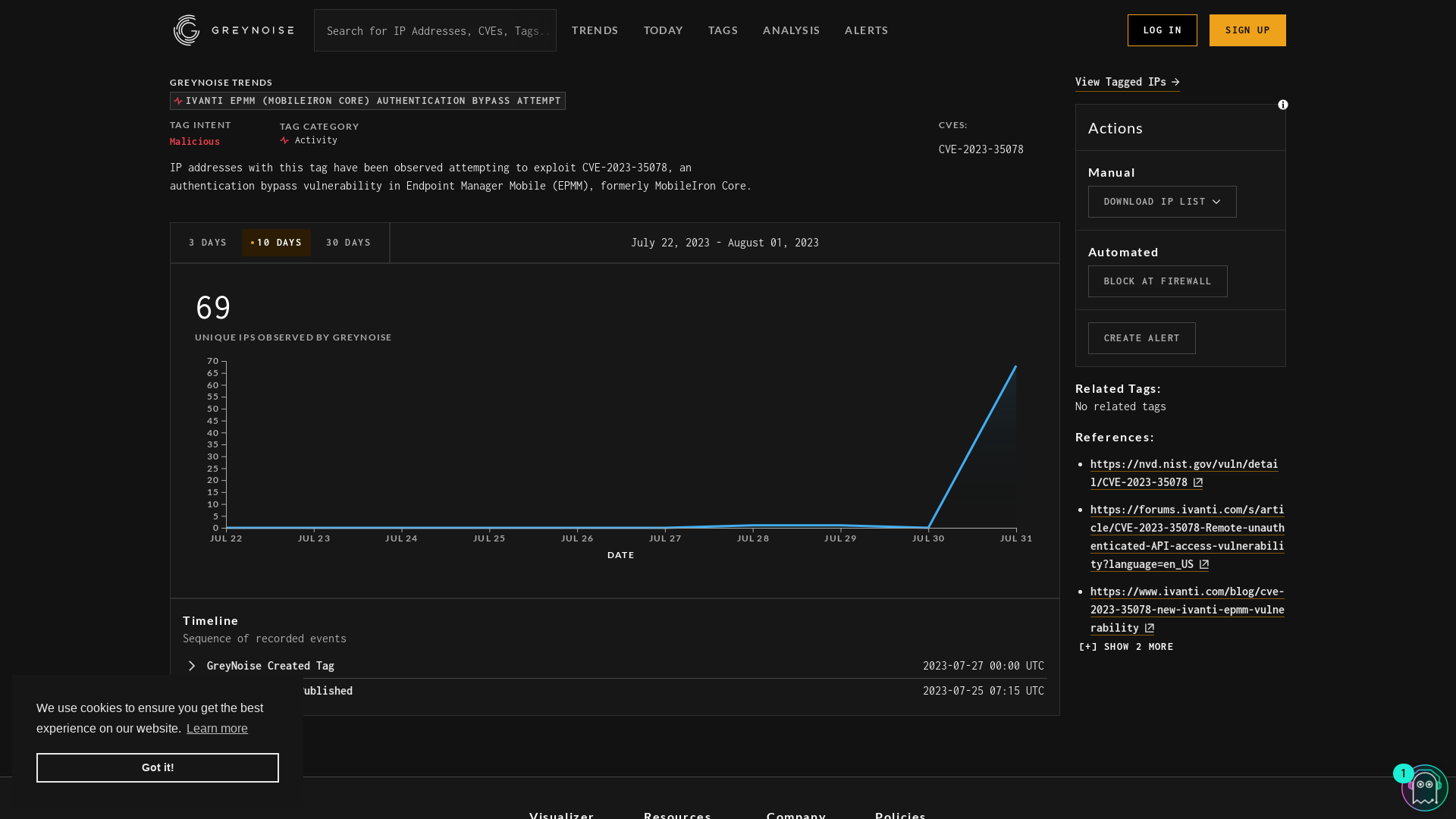Click the Company footer heading
Screen dimensions: 1456x819
coord(796,815)
